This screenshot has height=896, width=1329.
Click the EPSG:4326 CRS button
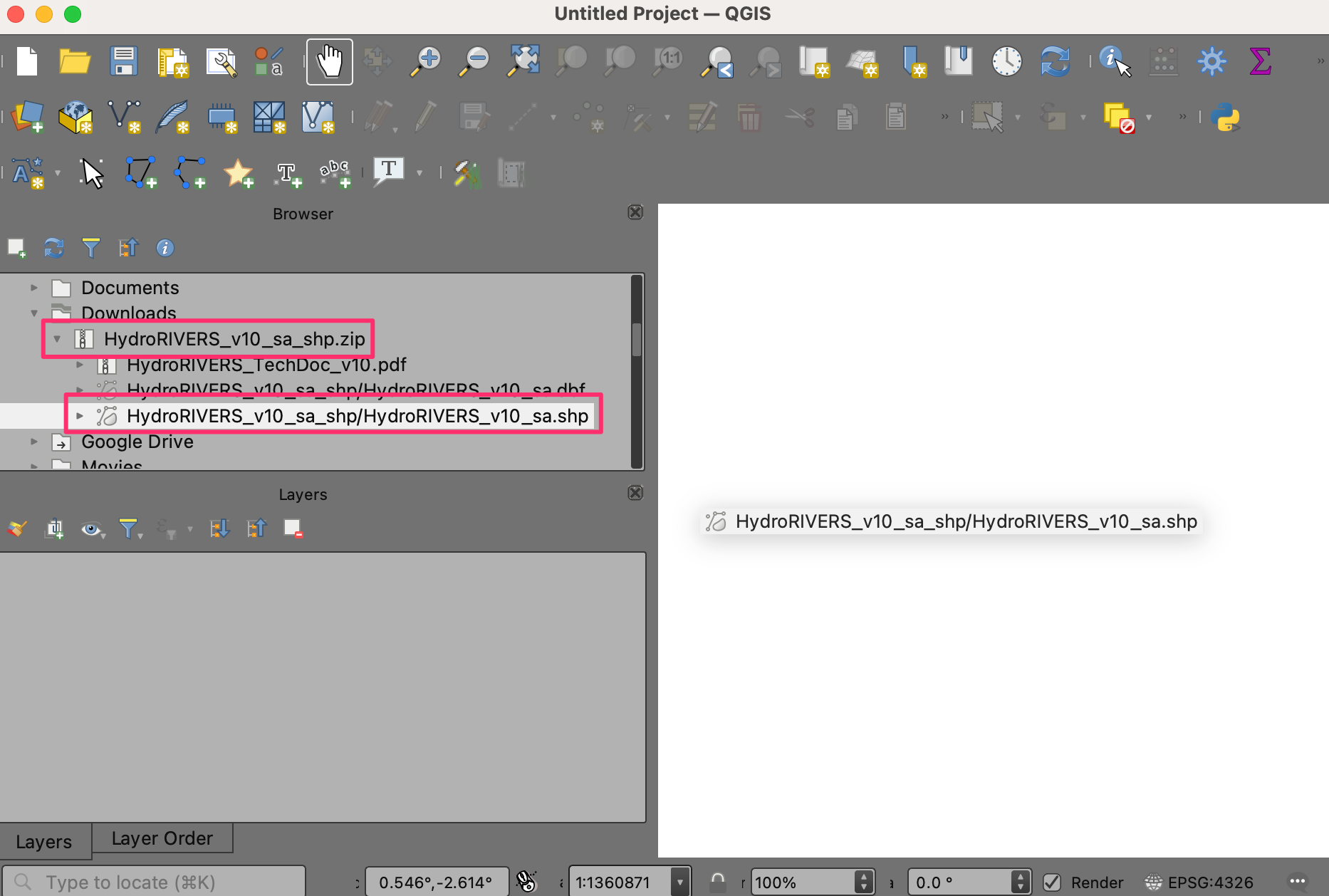pyautogui.click(x=1199, y=882)
